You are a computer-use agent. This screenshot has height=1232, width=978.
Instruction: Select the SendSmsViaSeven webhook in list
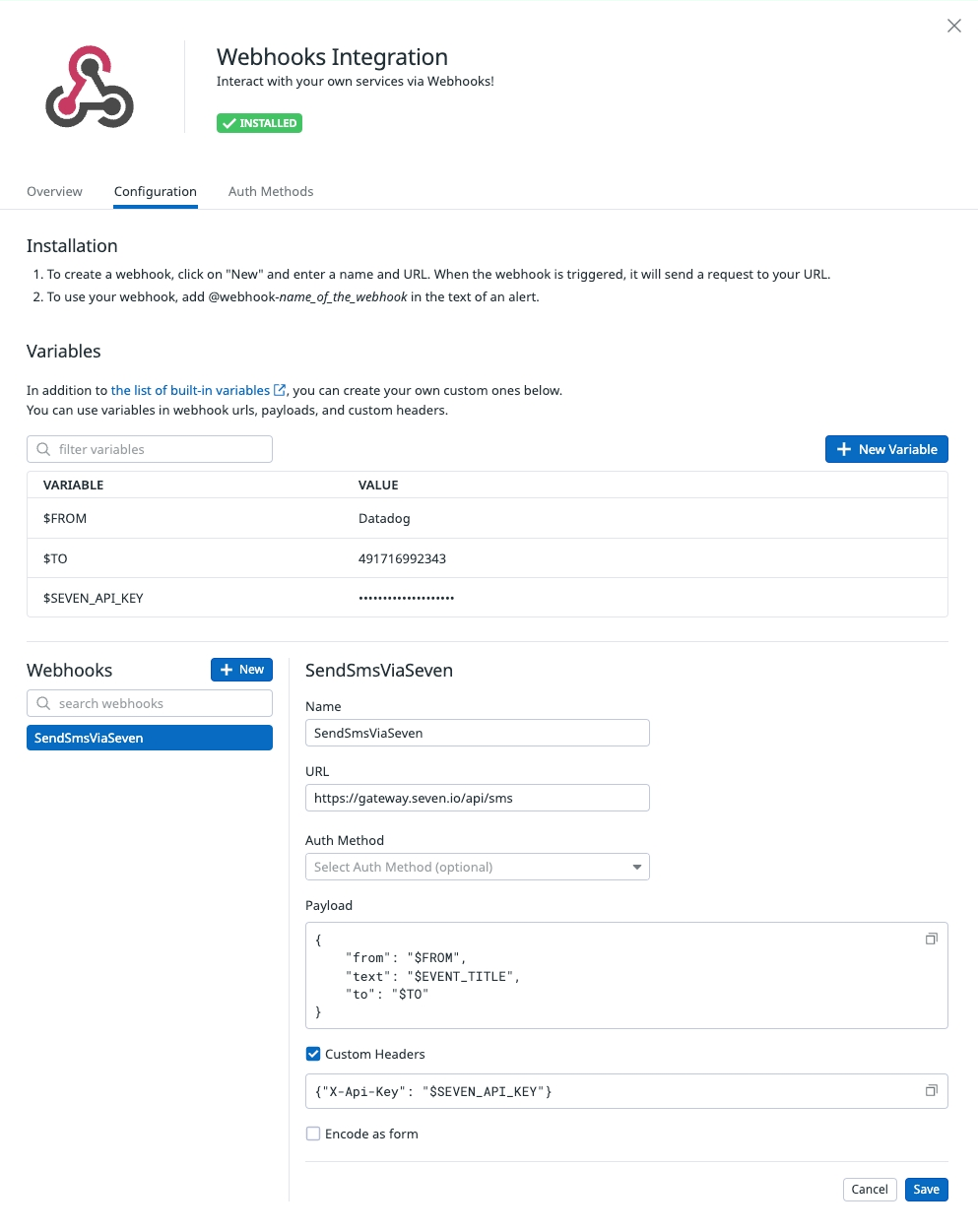click(150, 738)
